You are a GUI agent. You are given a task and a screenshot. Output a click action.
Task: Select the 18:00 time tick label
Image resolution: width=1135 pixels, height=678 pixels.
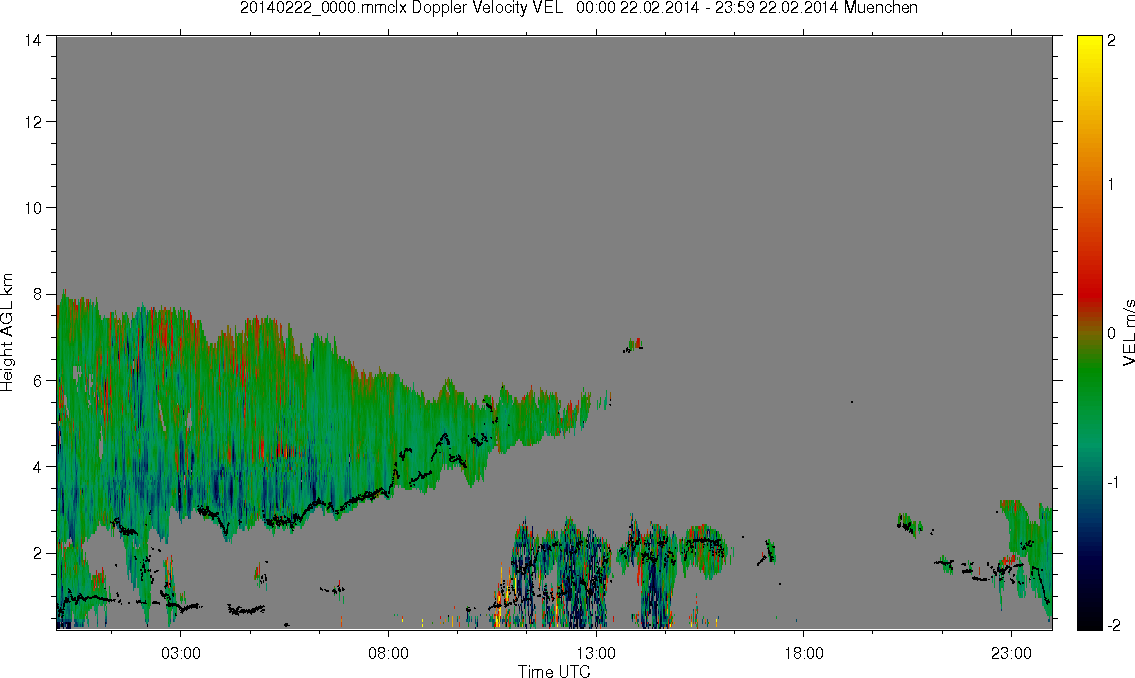[803, 653]
